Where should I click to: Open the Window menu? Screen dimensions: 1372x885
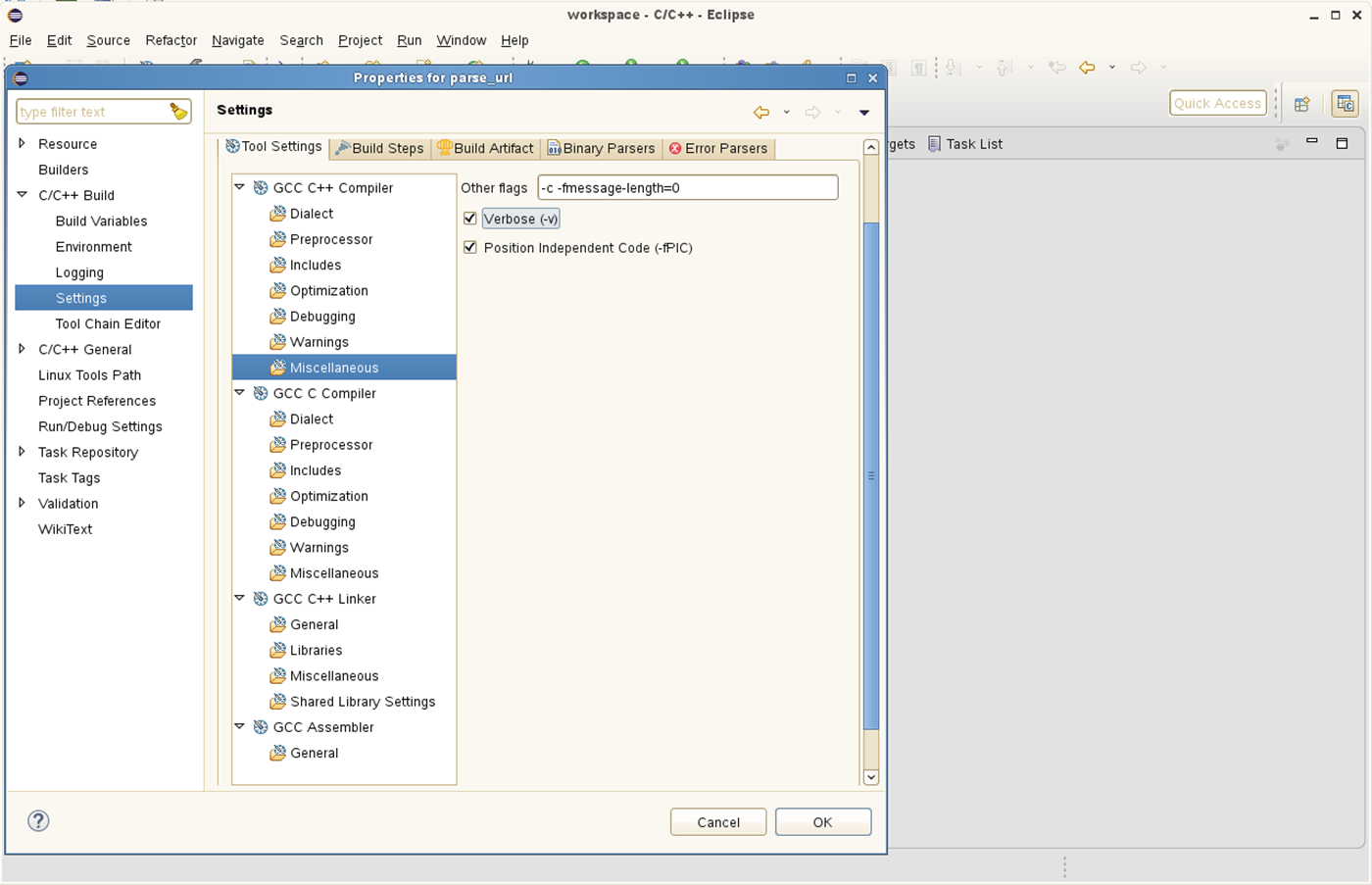point(461,40)
